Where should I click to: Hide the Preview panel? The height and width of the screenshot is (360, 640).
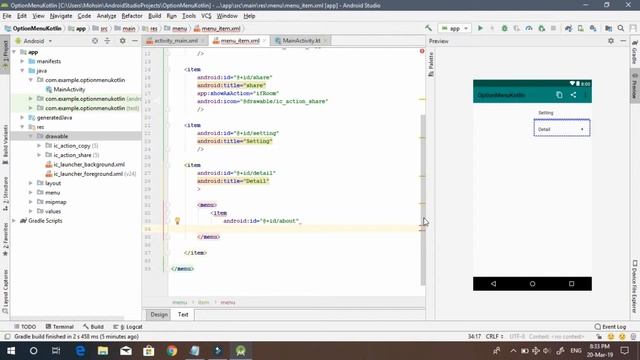coord(623,41)
